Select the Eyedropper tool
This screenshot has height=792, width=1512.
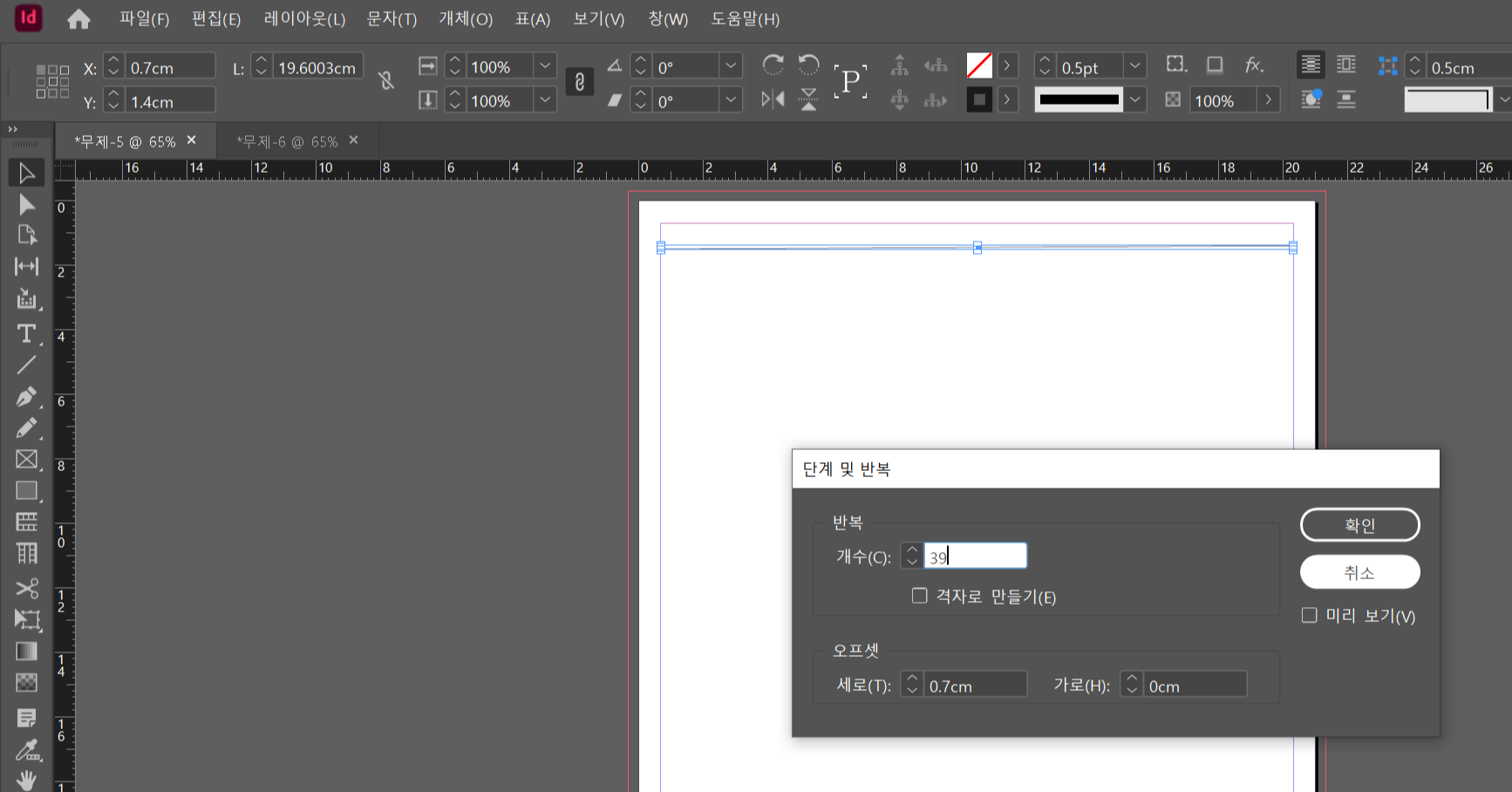[26, 750]
